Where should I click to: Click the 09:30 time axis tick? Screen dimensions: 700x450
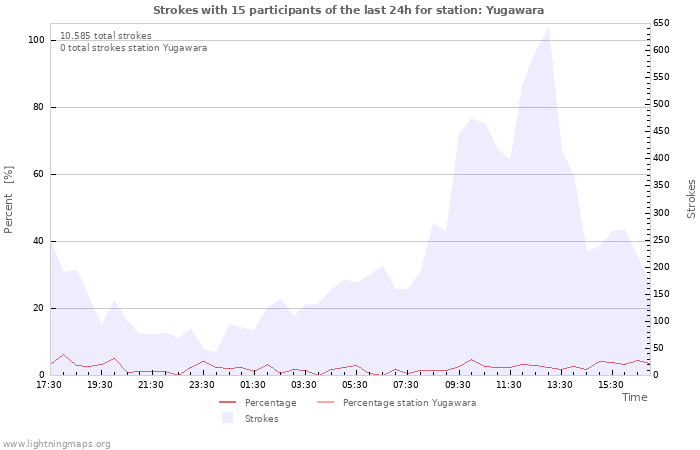coord(457,384)
